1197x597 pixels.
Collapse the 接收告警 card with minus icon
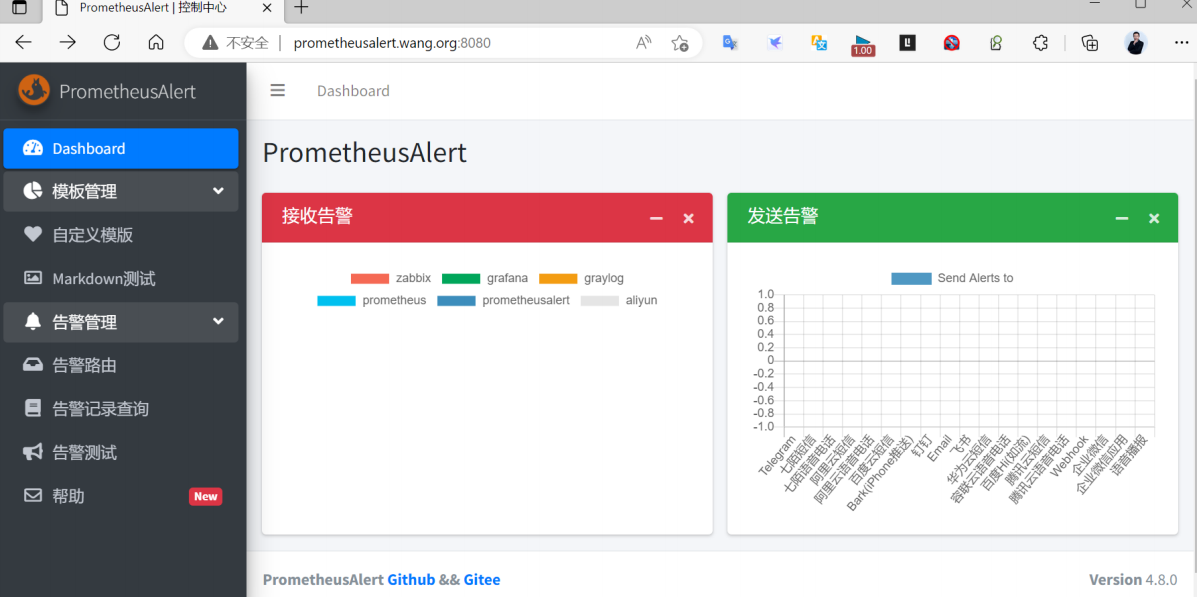pyautogui.click(x=656, y=218)
